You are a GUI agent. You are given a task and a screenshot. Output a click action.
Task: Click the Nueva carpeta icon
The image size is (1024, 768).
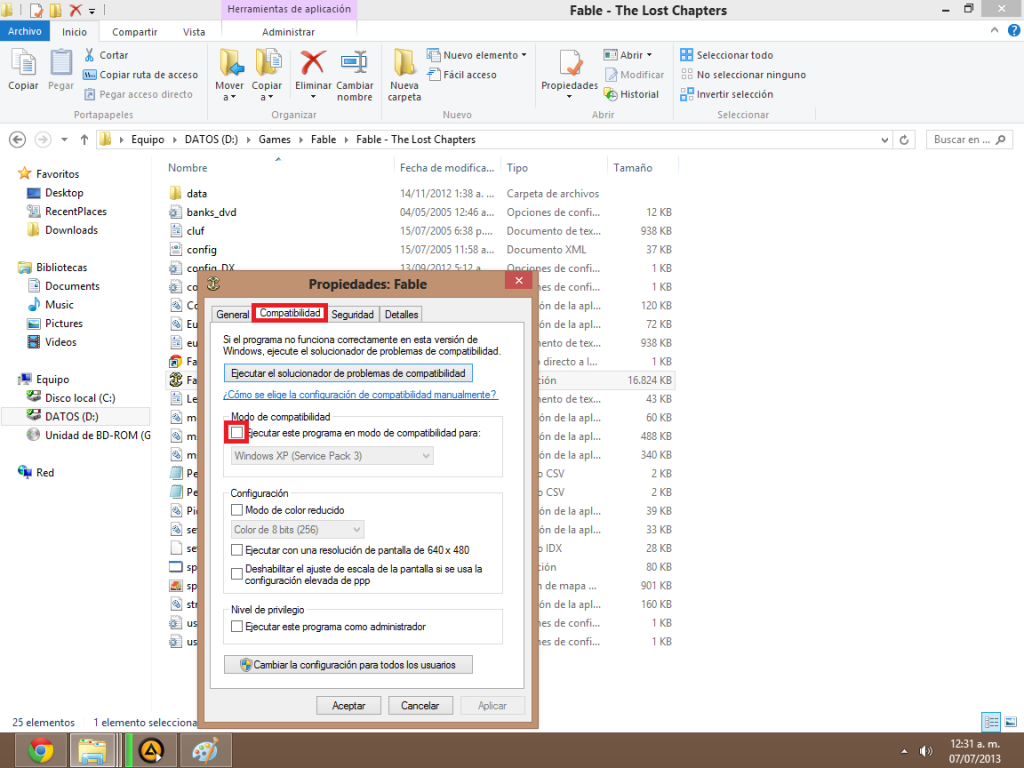[404, 63]
